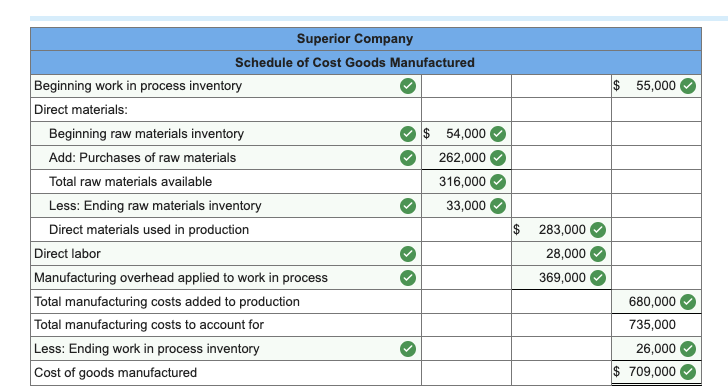
Task: Click the checkmark next to 316,000 total
Action: tap(498, 182)
